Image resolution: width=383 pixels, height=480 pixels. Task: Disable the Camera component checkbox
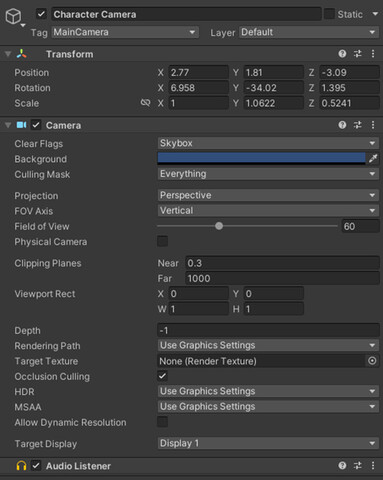[36, 125]
